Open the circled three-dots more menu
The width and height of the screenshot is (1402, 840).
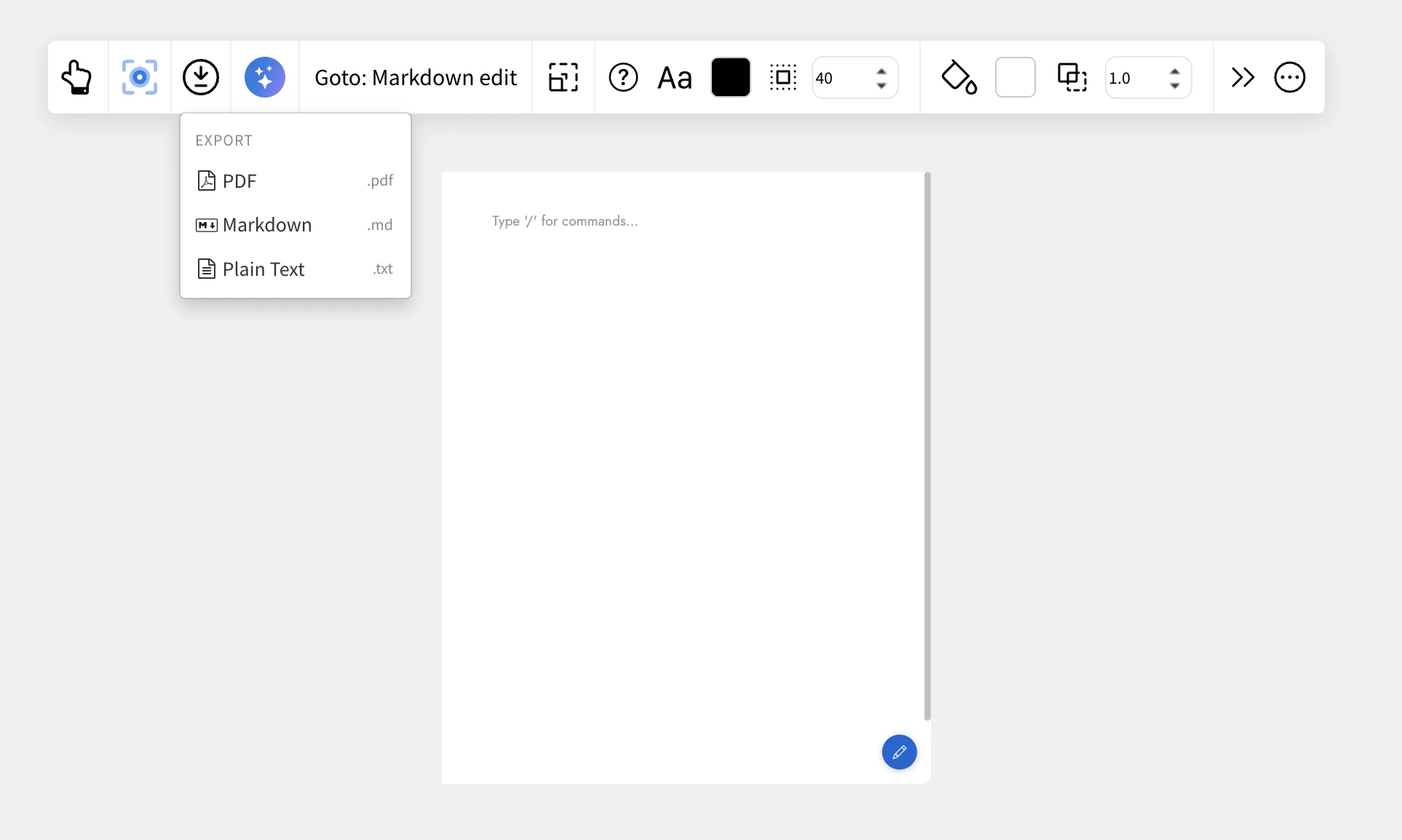1289,77
